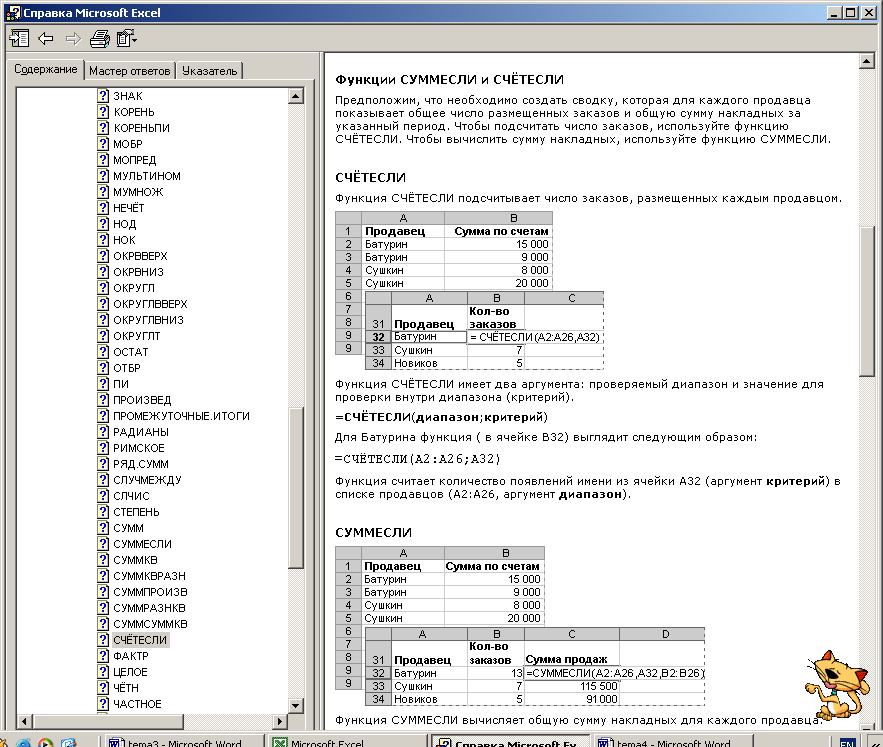The image size is (883, 747).
Task: Select the ОКРУГЛВНИЗ topic
Action: click(x=149, y=320)
